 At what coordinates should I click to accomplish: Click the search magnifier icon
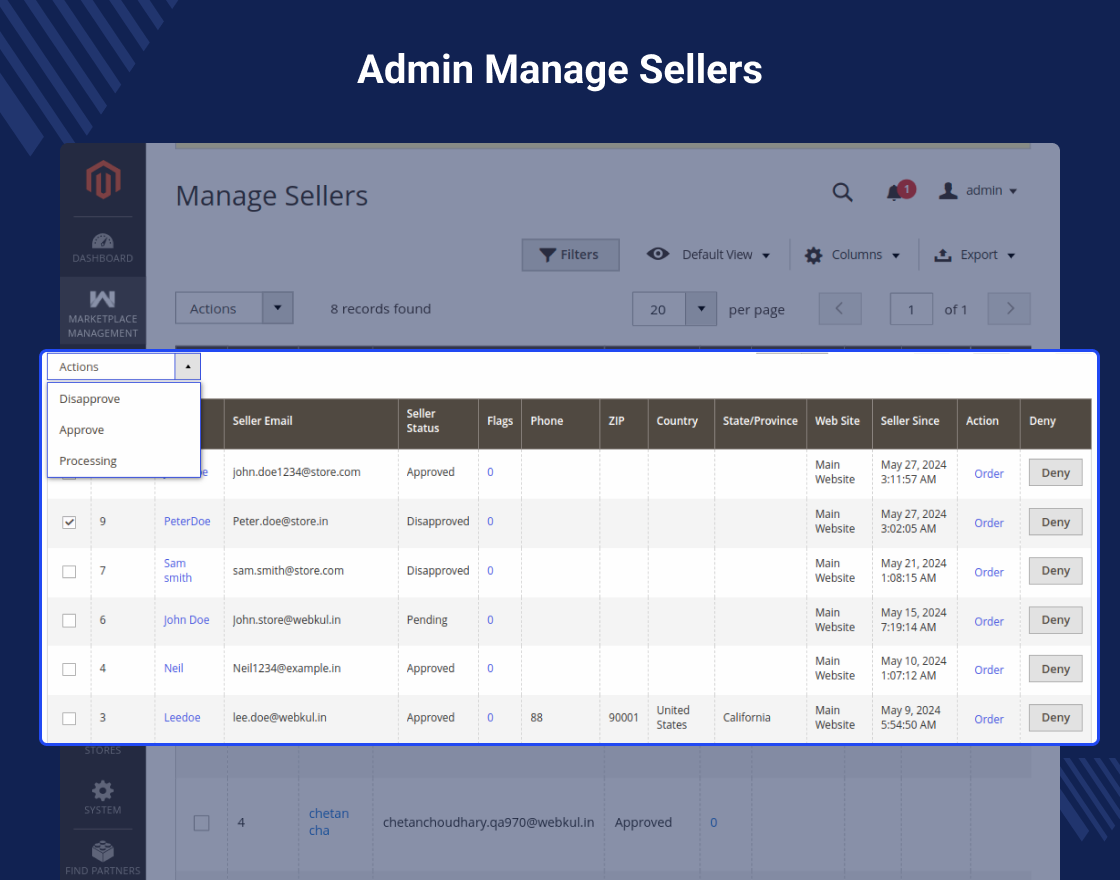tap(842, 191)
